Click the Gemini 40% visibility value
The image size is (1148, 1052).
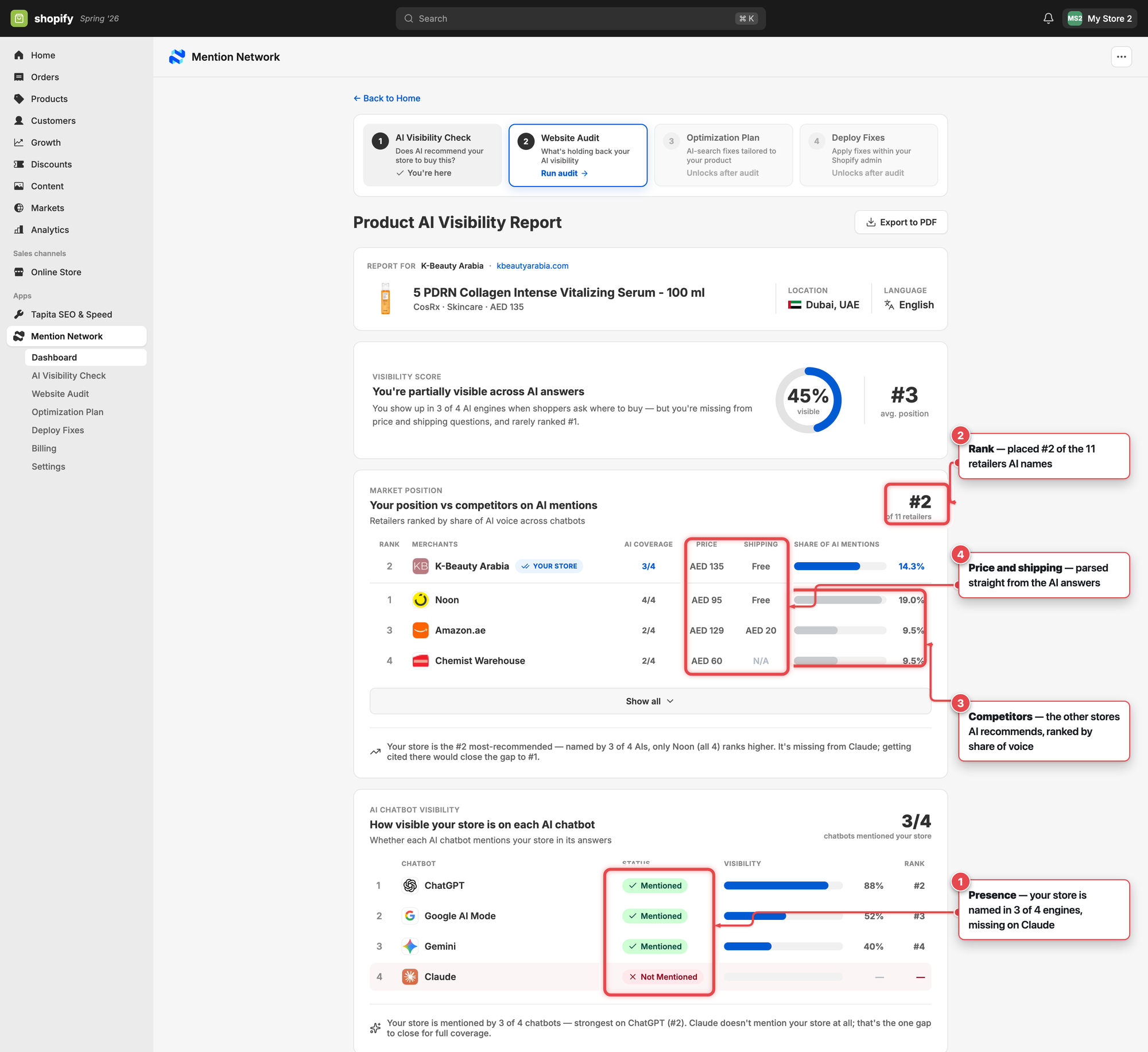coord(873,946)
